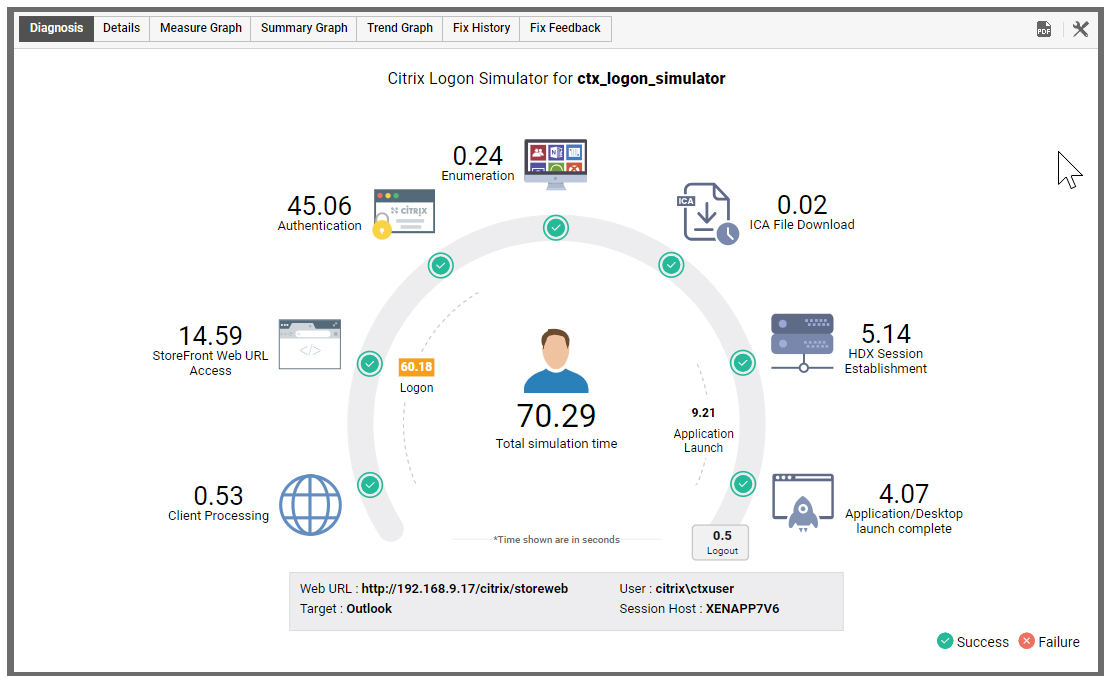Click the Application/Desktop launch complete success checkmark
This screenshot has width=1111, height=682.
[x=743, y=484]
